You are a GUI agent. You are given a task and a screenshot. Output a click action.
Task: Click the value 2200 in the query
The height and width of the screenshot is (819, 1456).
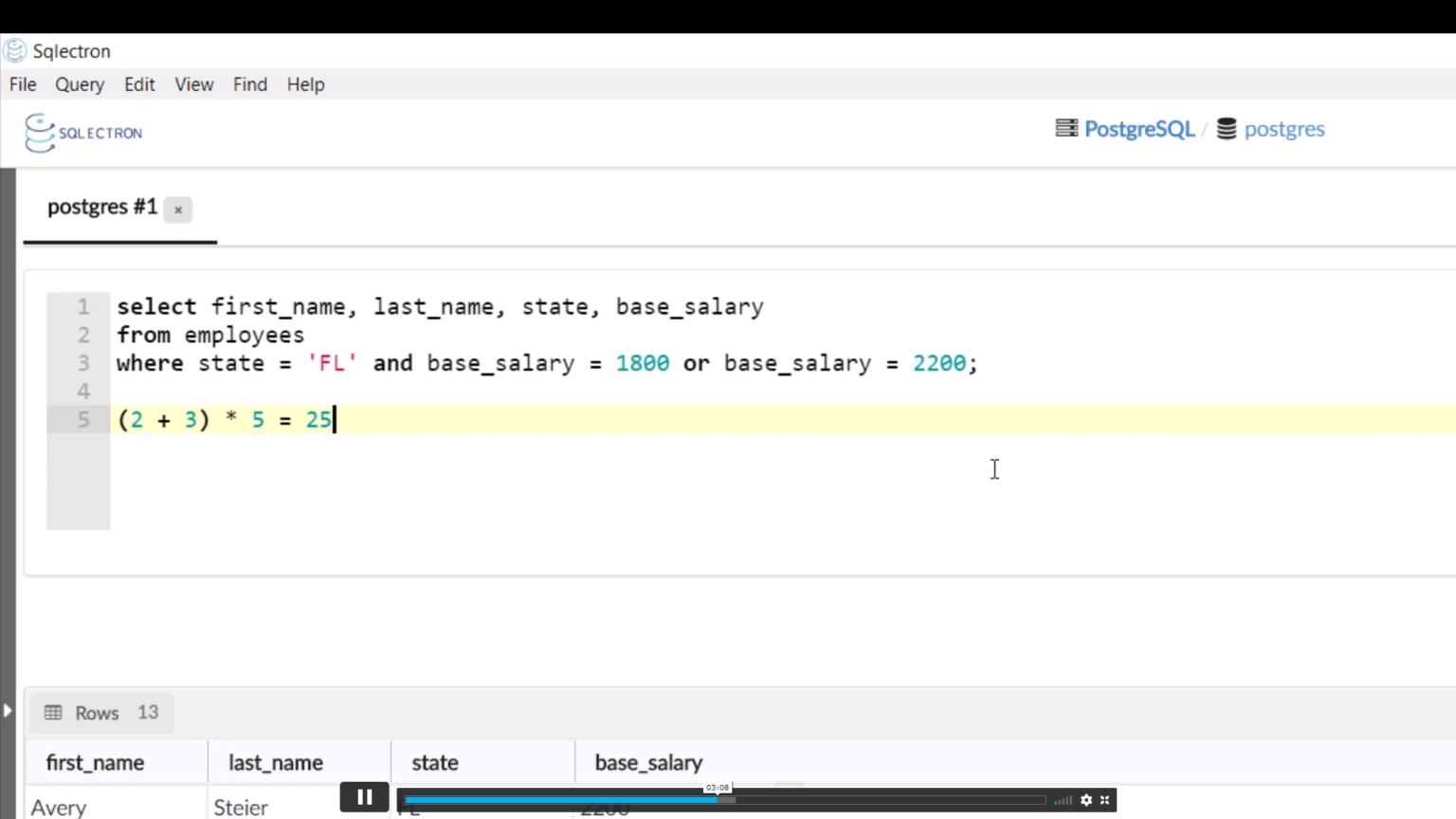click(x=939, y=363)
